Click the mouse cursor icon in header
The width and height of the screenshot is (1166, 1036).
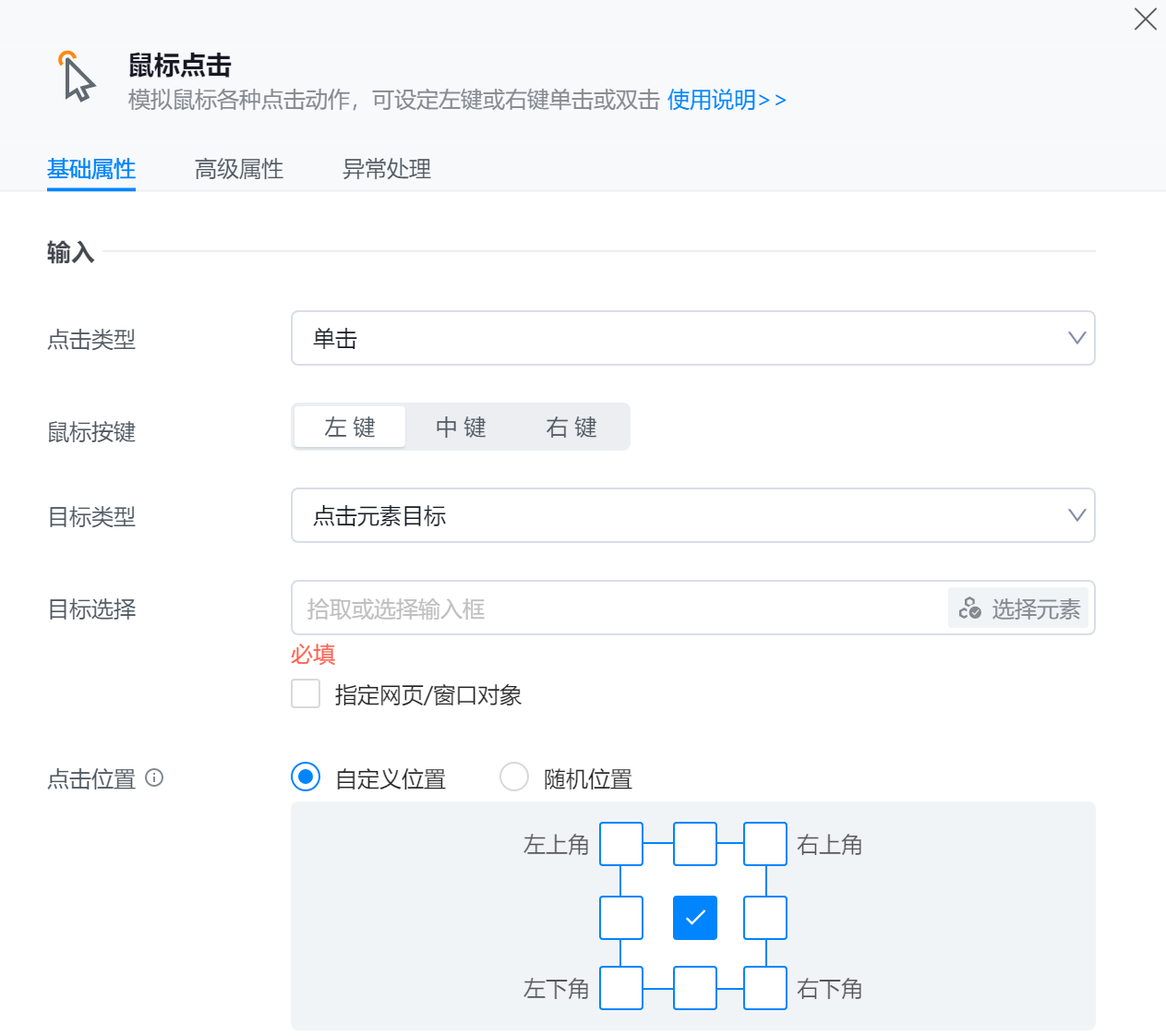78,78
